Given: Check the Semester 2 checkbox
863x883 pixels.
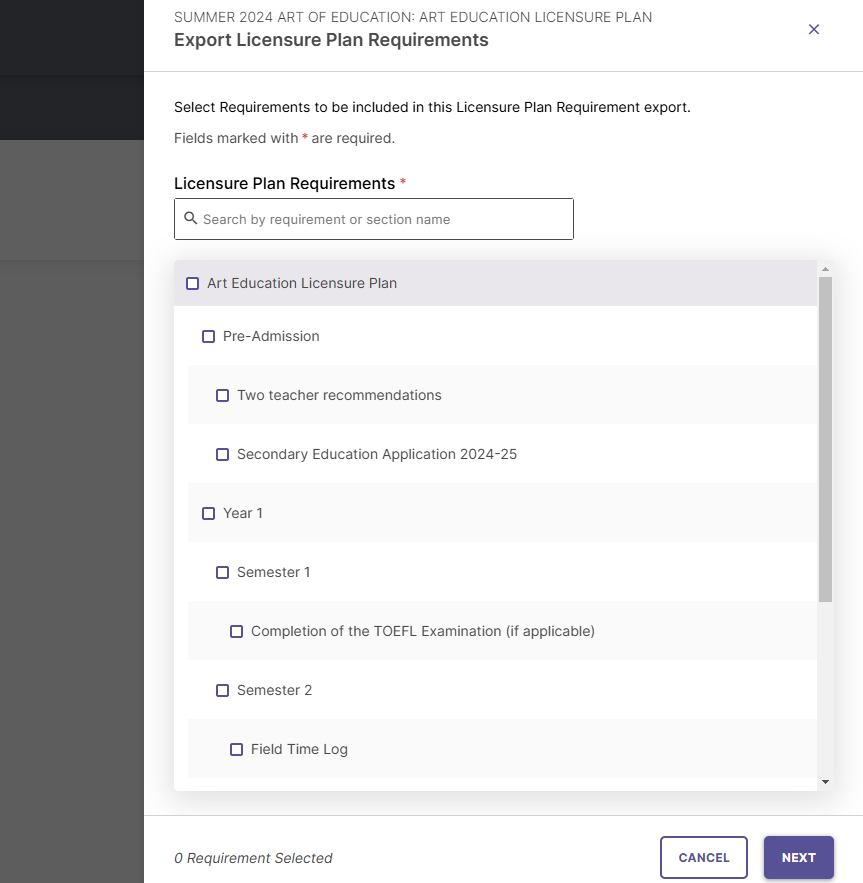Looking at the screenshot, I should tap(223, 690).
